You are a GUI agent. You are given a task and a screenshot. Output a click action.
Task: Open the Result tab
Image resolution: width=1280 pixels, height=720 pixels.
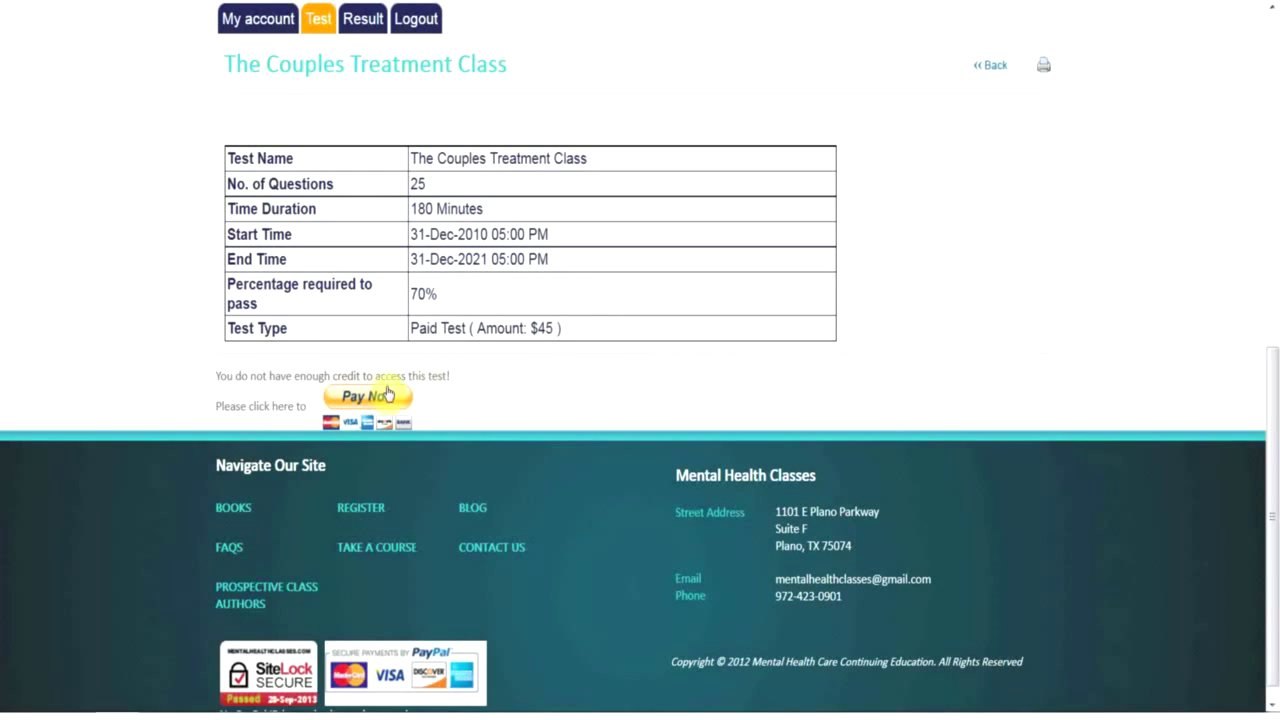(363, 18)
